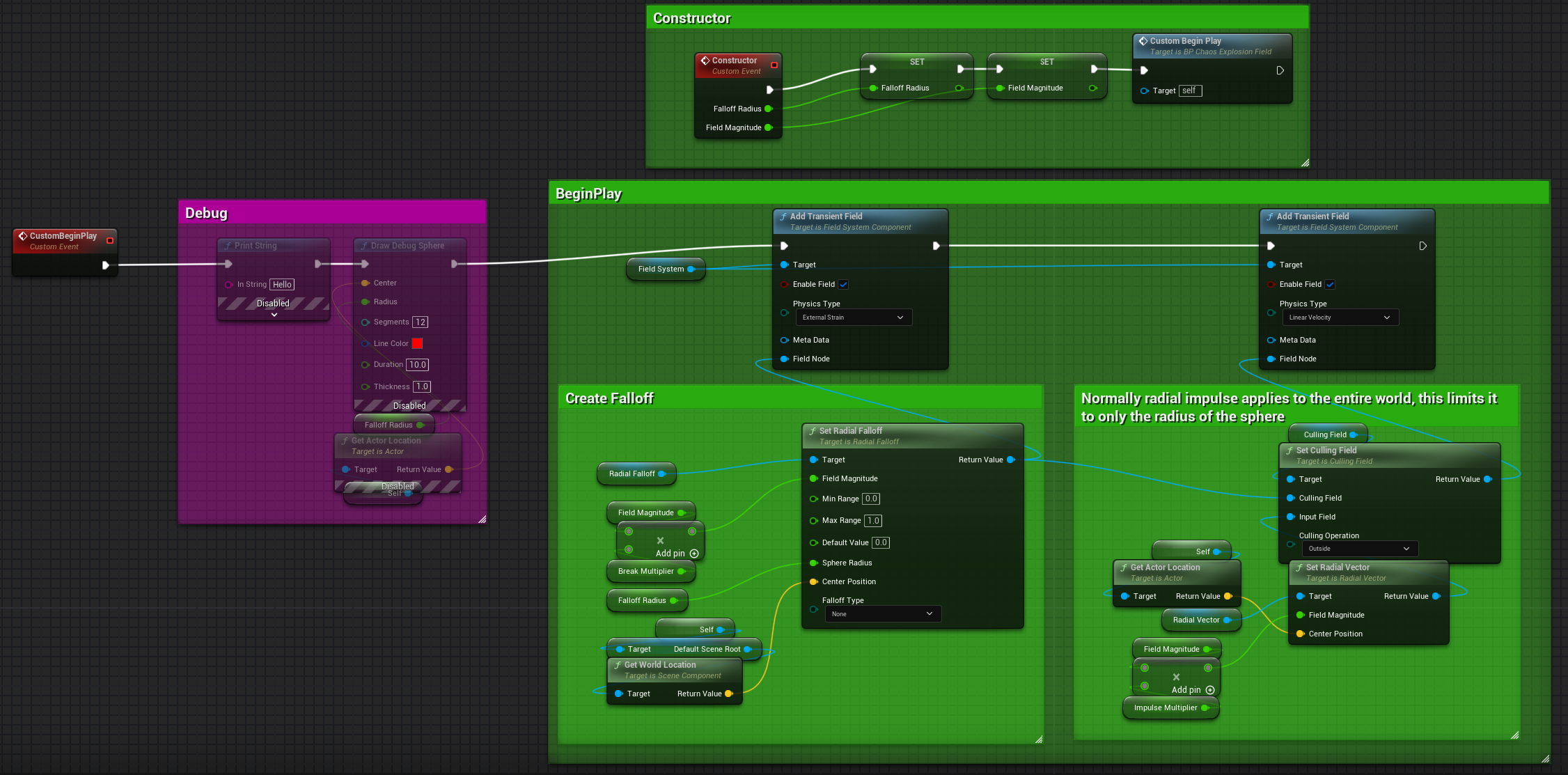Toggle Enable Field on External Strain transient field

click(x=843, y=284)
